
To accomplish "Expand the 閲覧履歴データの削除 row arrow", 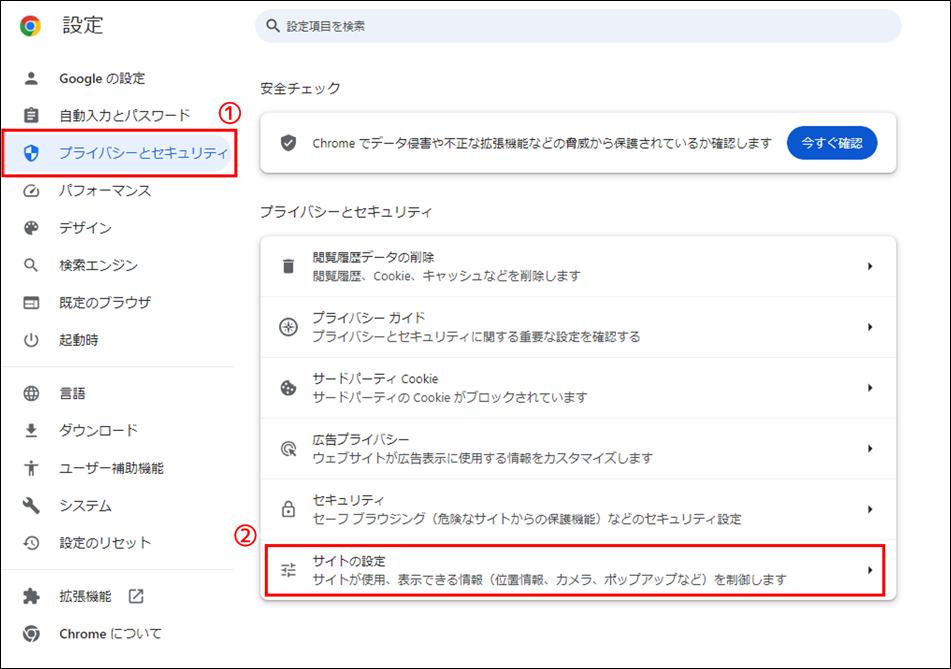I will 870,266.
